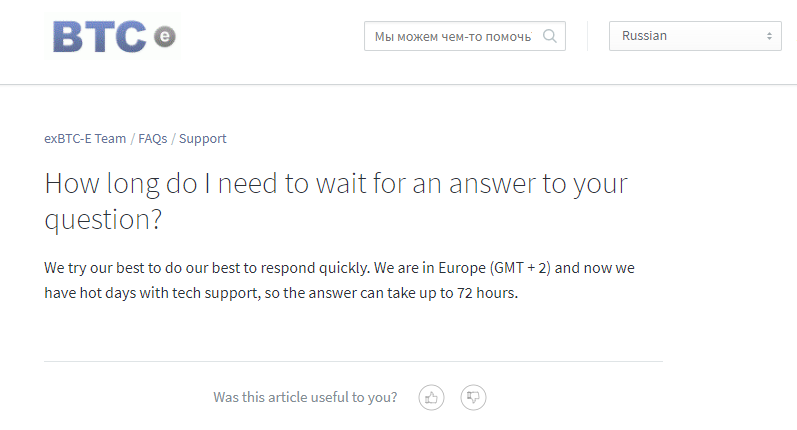Image resolution: width=797 pixels, height=430 pixels.
Task: Click the search magnifier icon
Action: point(550,36)
